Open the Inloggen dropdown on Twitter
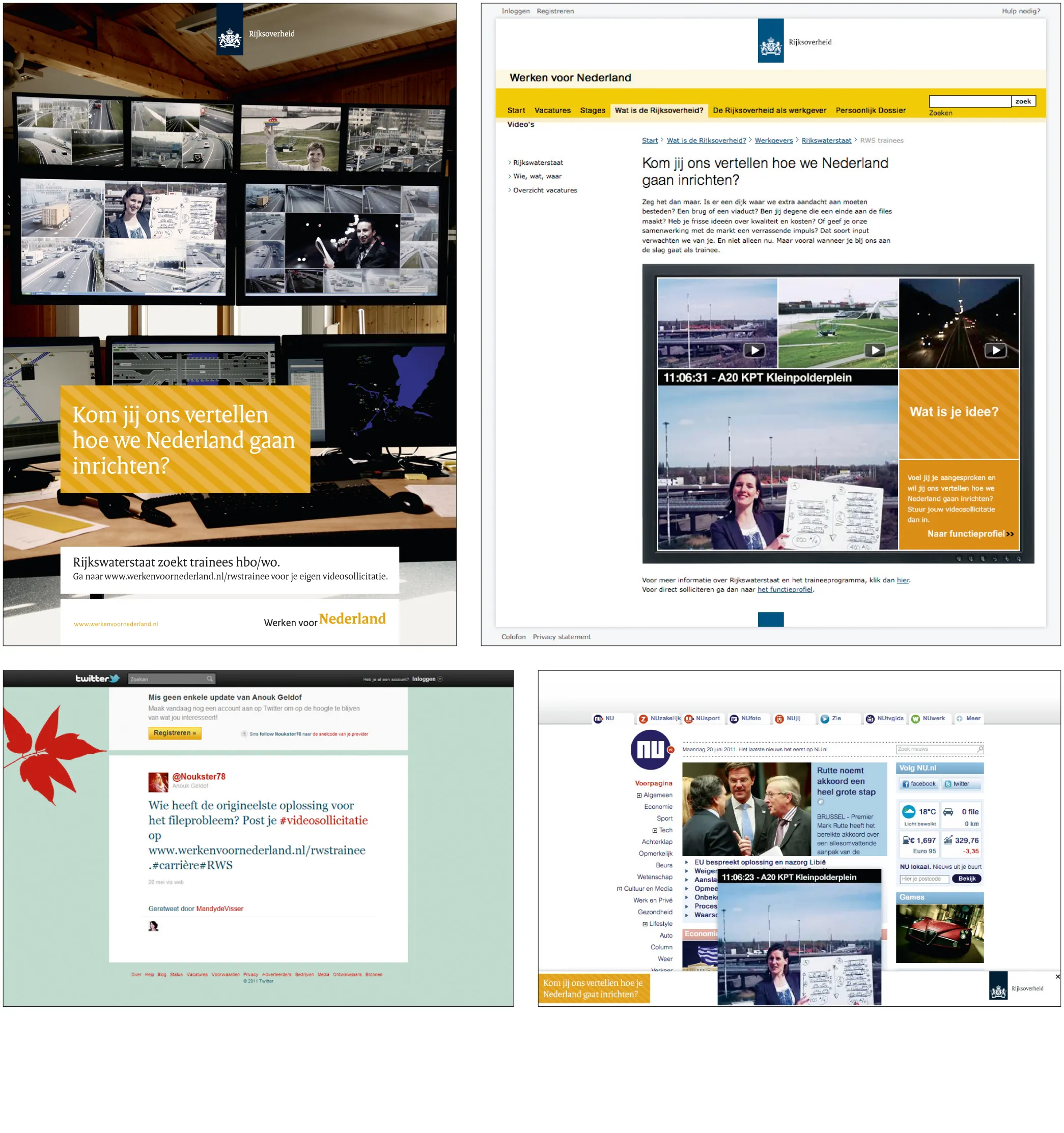Screen dimensions: 1064x1133 pos(427,679)
